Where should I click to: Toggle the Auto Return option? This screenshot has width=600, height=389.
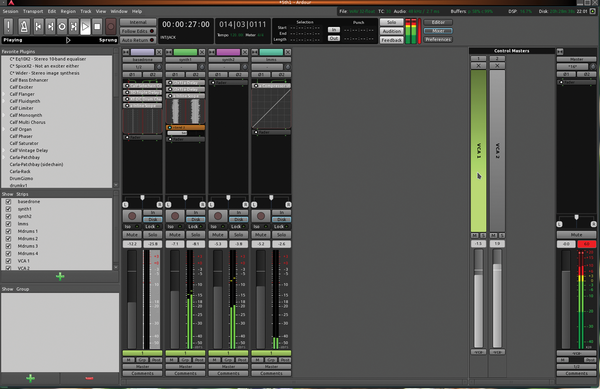[x=138, y=40]
